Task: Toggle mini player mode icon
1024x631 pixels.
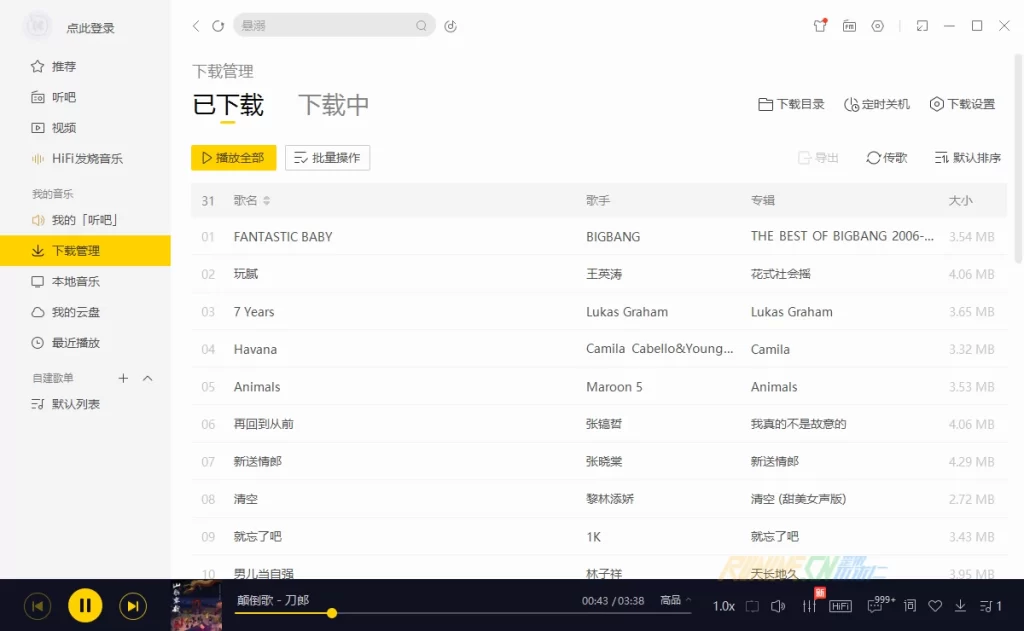Action: tap(922, 26)
